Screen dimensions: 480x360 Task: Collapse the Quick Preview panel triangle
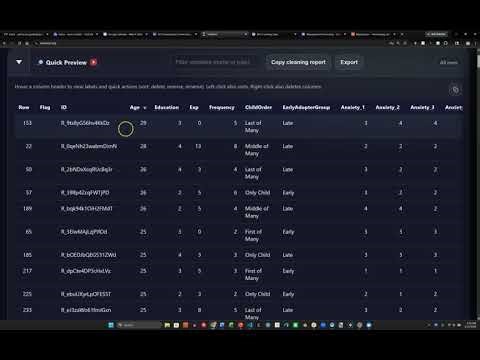[x=19, y=62]
